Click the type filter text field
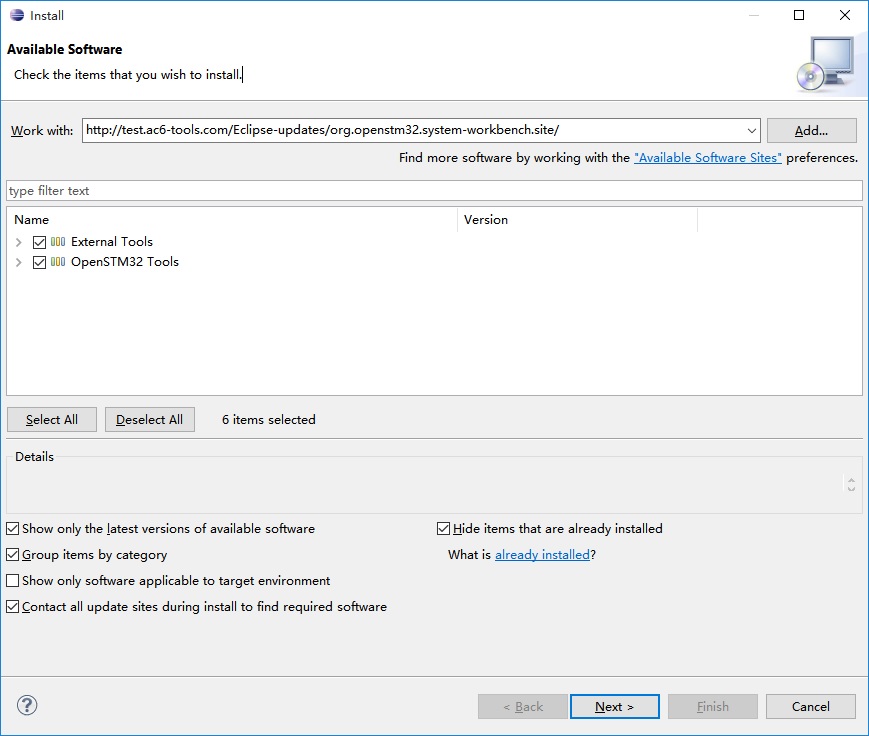The width and height of the screenshot is (869, 736). (x=434, y=191)
